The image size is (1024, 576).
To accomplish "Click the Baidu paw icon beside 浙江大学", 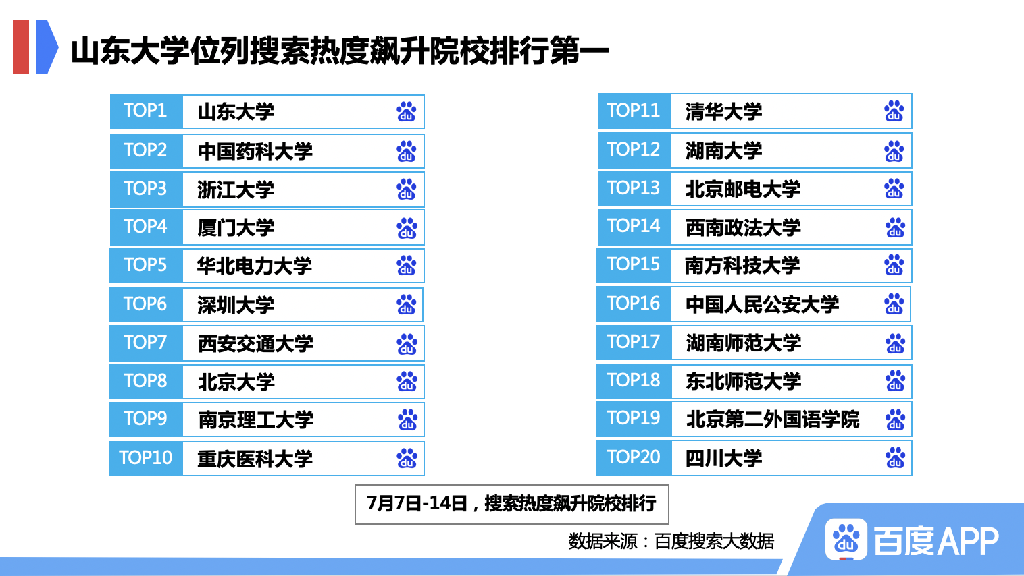I will 406,189.
